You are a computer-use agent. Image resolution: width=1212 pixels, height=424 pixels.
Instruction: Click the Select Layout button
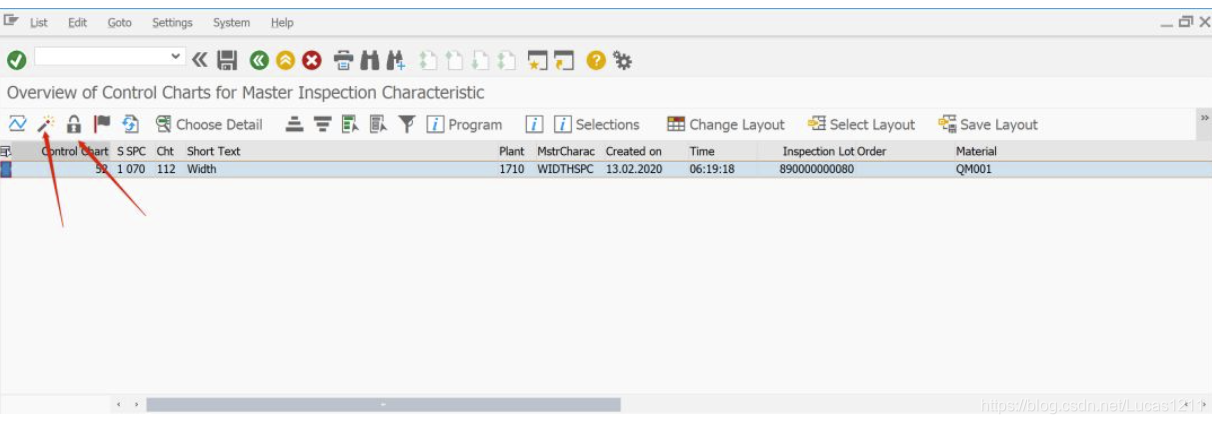862,124
